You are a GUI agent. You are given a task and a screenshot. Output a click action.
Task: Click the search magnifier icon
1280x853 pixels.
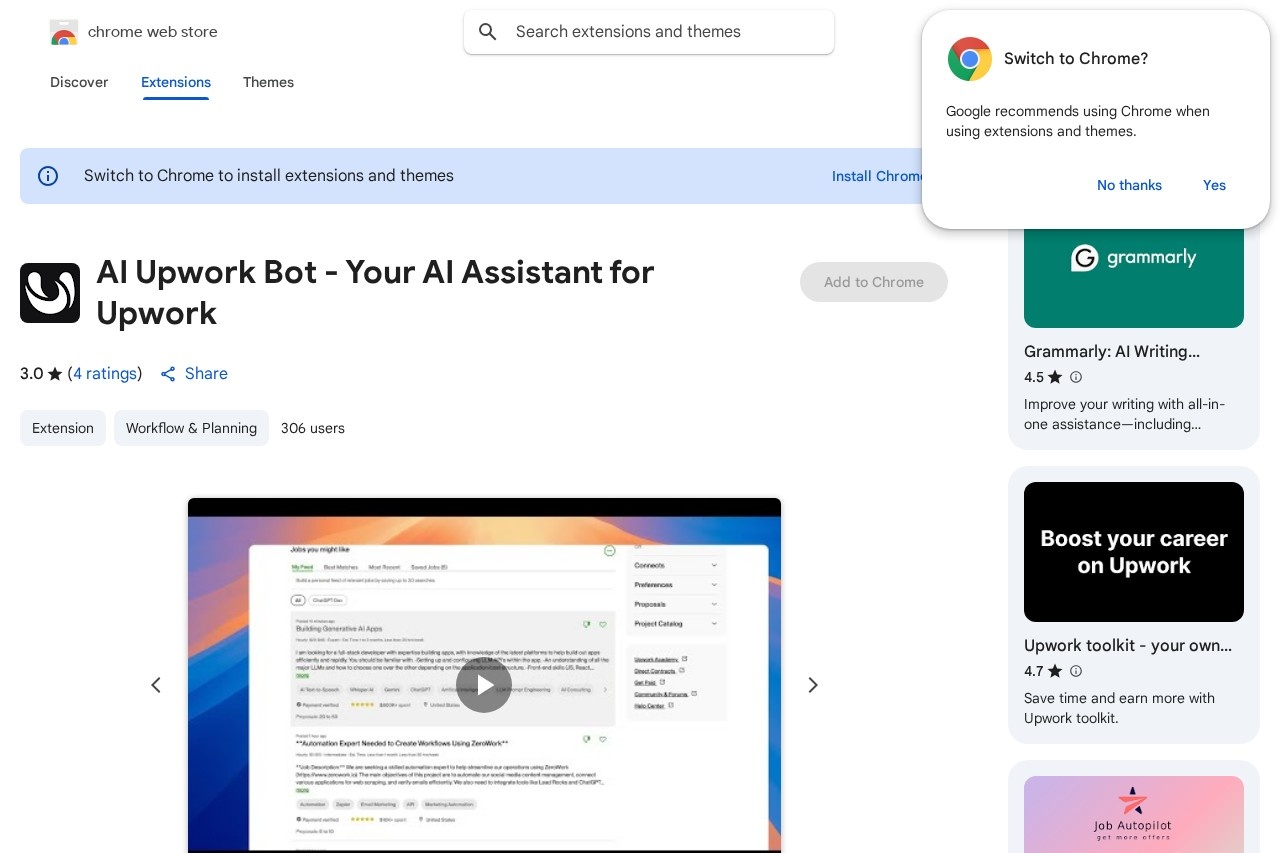pos(487,31)
